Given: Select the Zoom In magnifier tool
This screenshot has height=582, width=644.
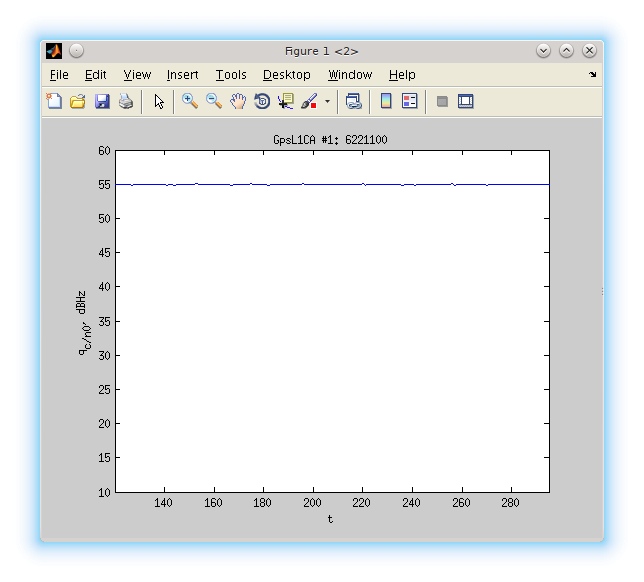Looking at the screenshot, I should point(189,101).
